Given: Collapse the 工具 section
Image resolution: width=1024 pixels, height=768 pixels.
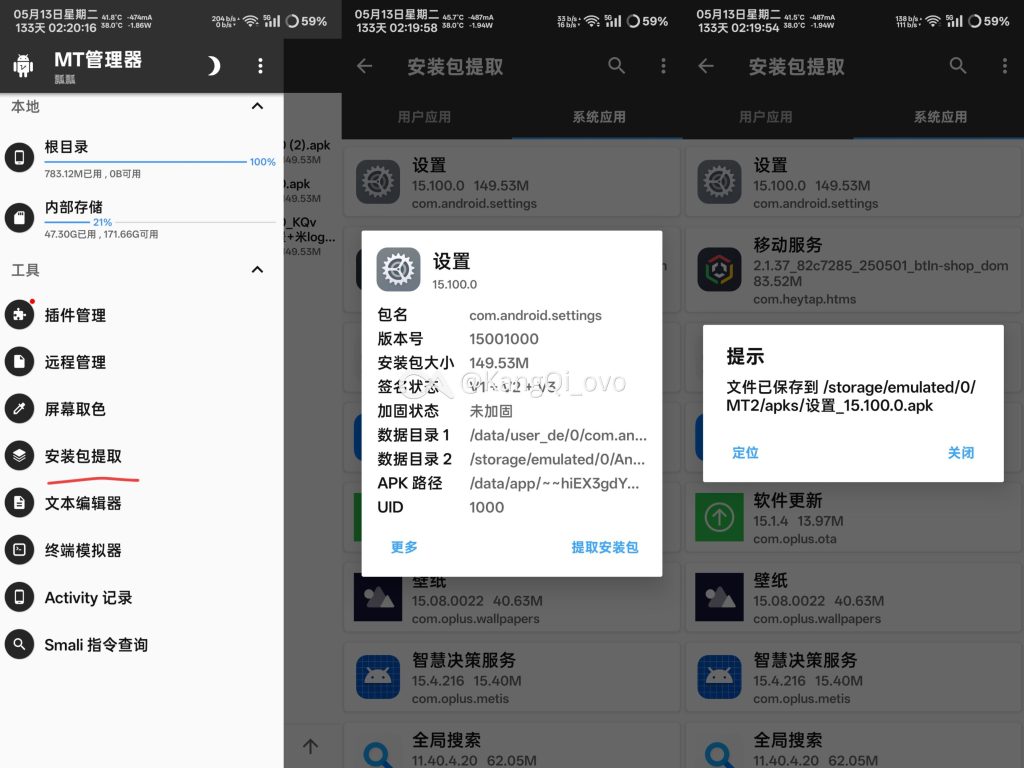Looking at the screenshot, I should pyautogui.click(x=257, y=270).
